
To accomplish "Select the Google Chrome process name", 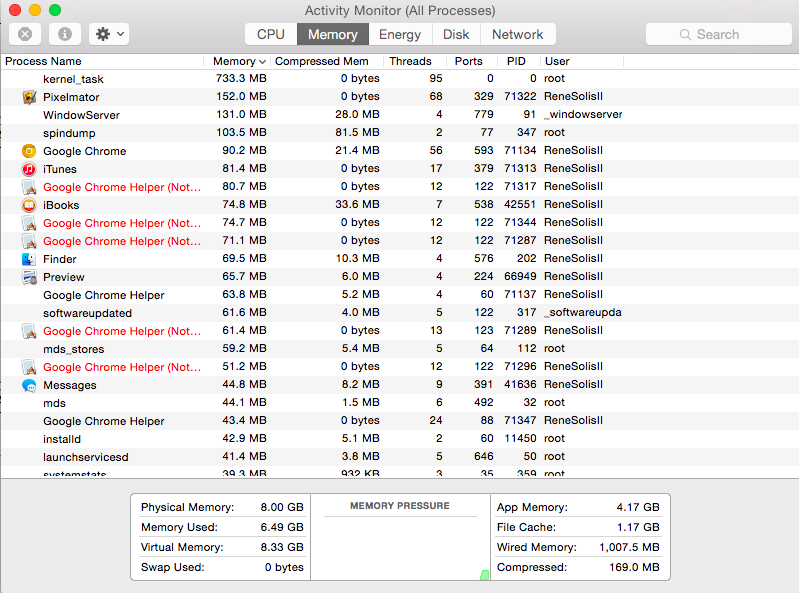I will [85, 151].
